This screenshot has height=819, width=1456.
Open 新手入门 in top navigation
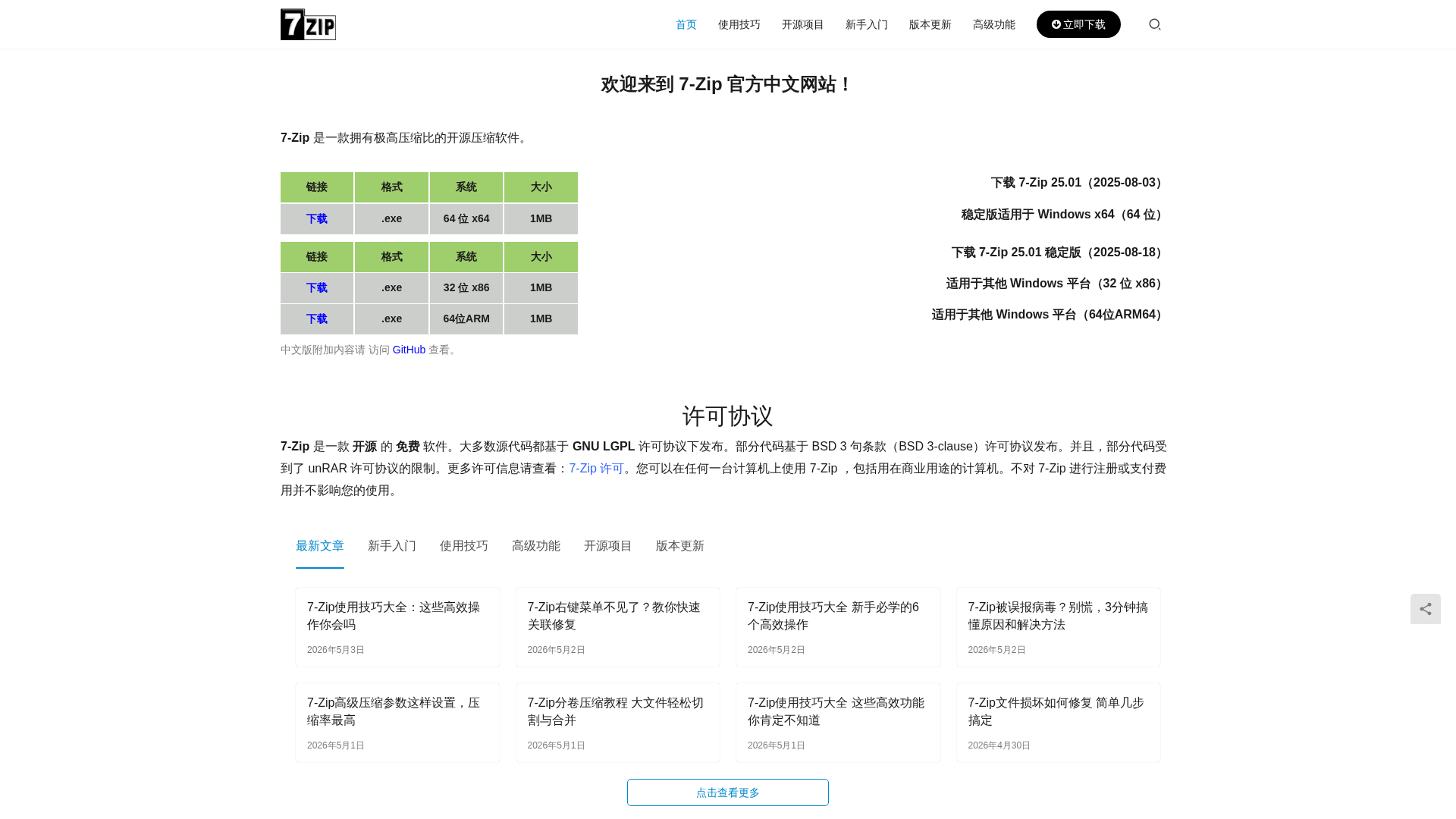[867, 24]
